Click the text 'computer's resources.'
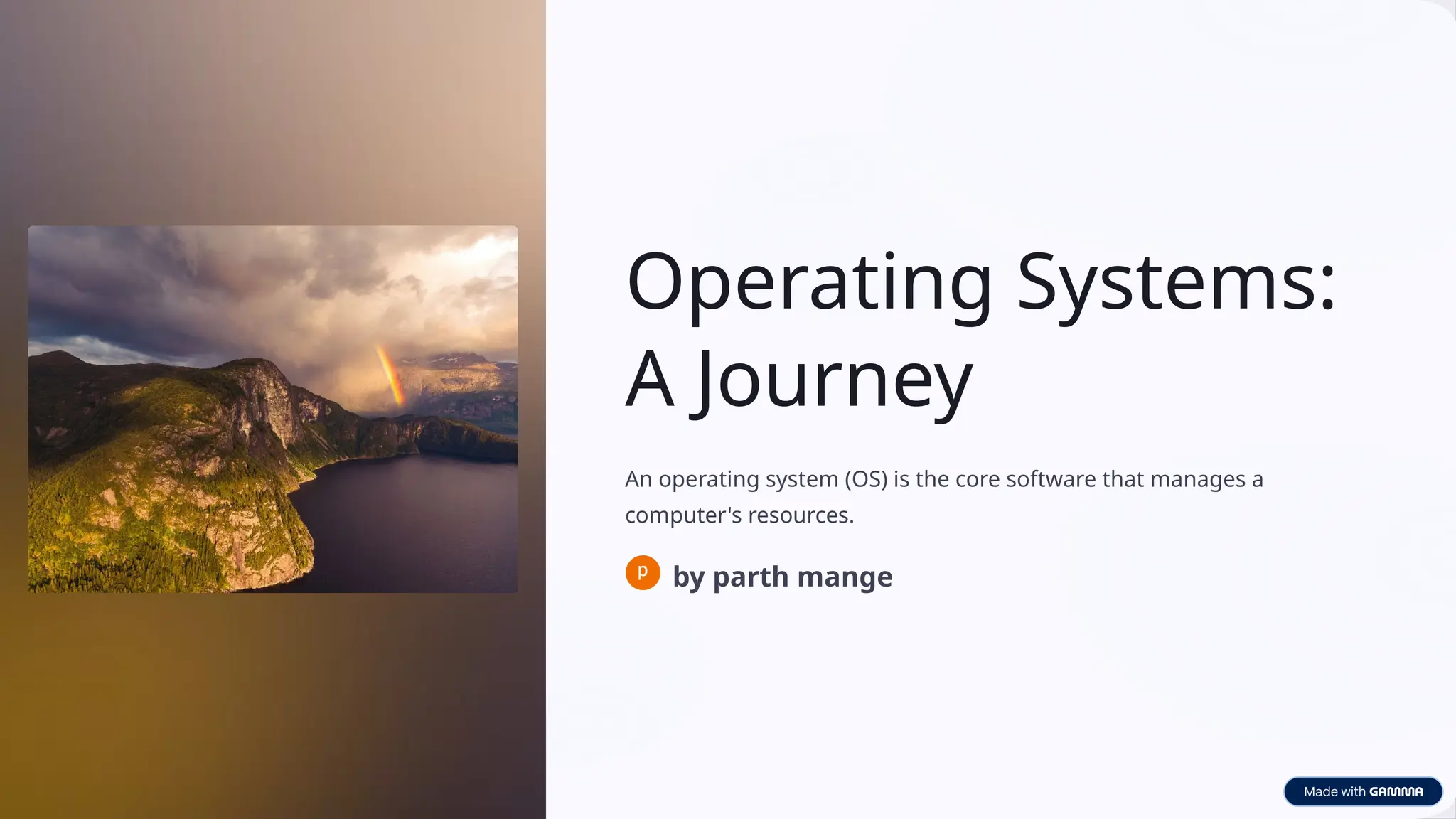The width and height of the screenshot is (1456, 819). point(739,515)
